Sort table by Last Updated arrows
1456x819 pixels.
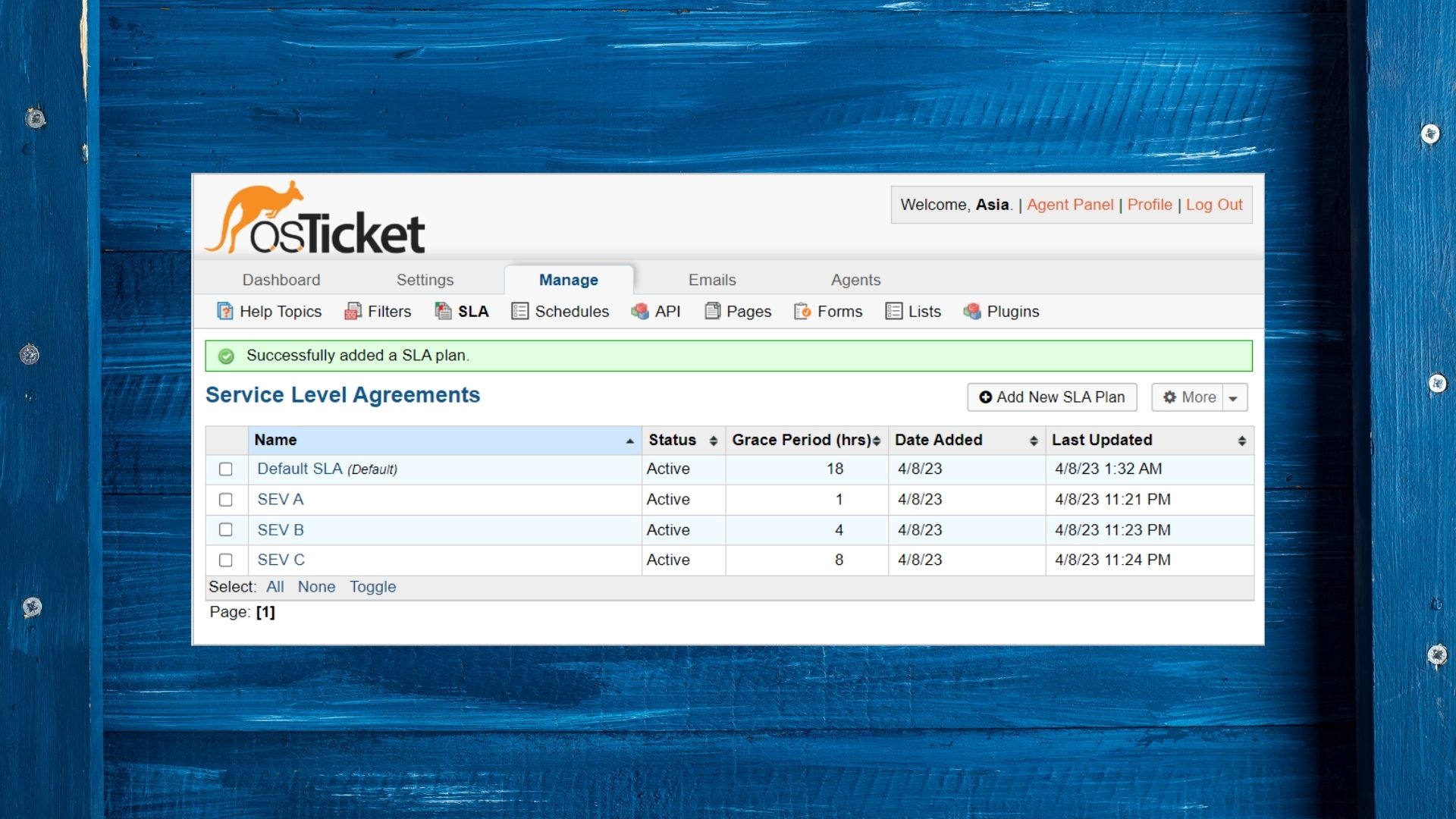[1241, 441]
